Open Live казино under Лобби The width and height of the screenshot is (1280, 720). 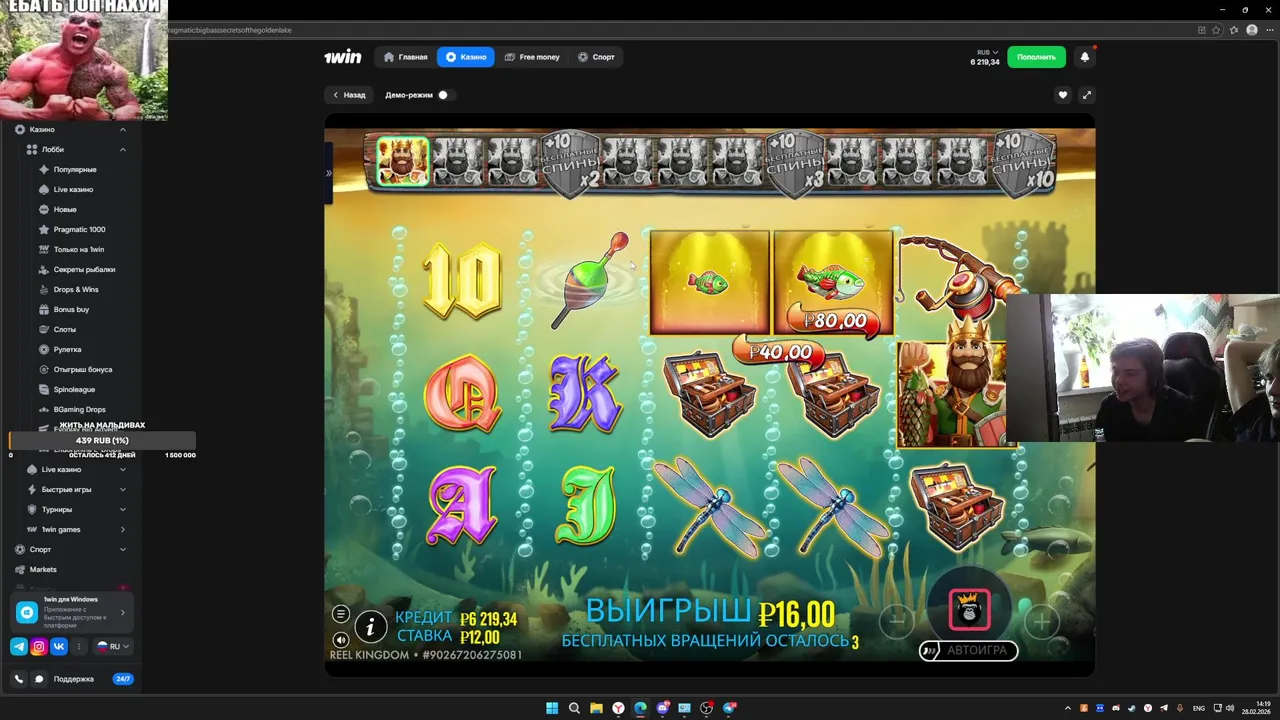pos(73,189)
